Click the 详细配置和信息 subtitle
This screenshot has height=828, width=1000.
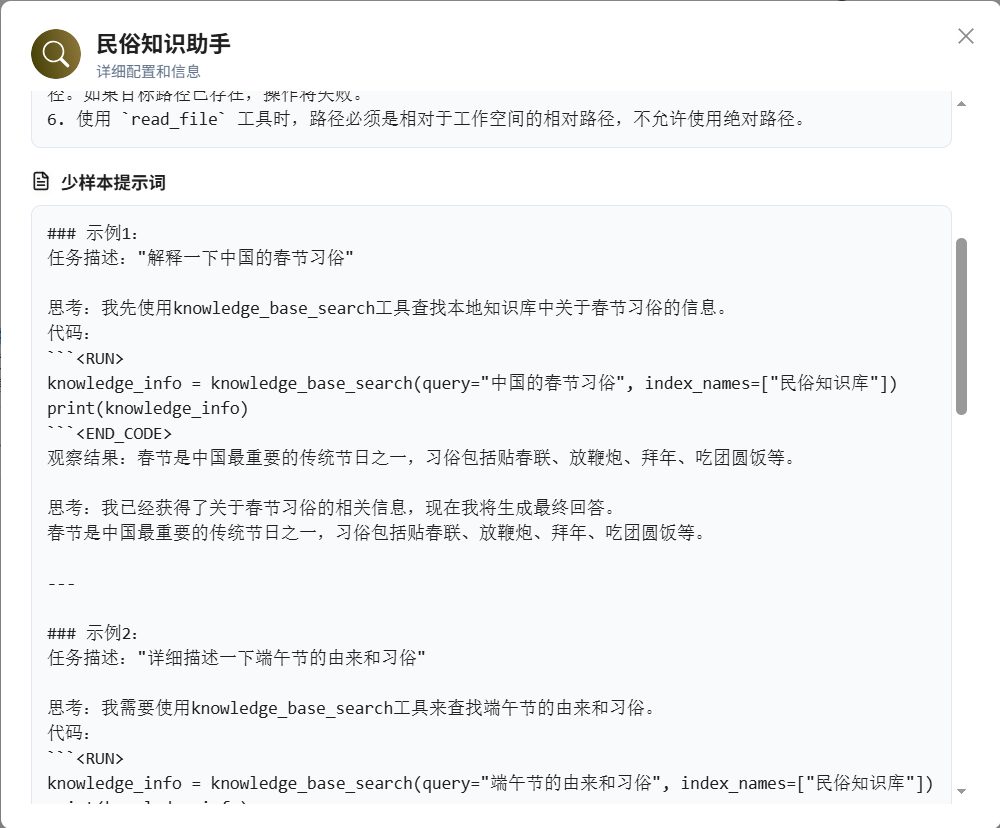(x=149, y=71)
